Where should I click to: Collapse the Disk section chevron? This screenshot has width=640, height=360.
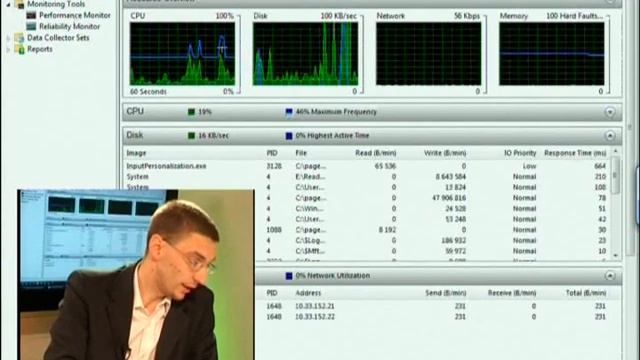coord(610,136)
